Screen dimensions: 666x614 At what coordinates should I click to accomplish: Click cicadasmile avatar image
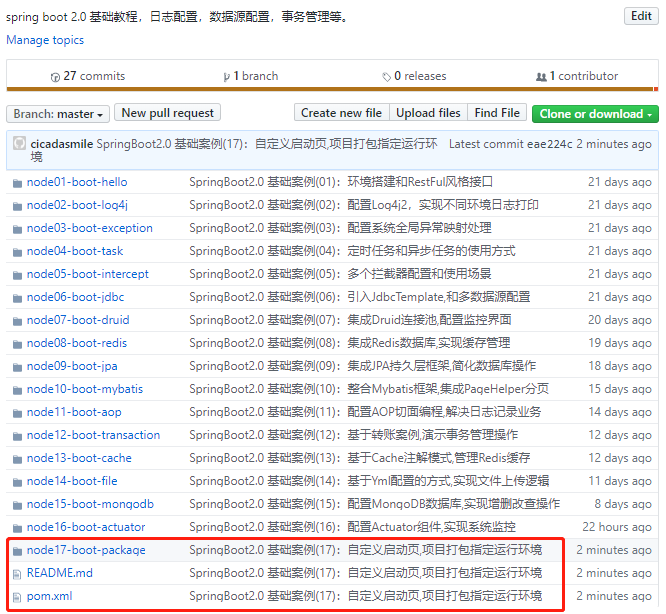(x=20, y=143)
